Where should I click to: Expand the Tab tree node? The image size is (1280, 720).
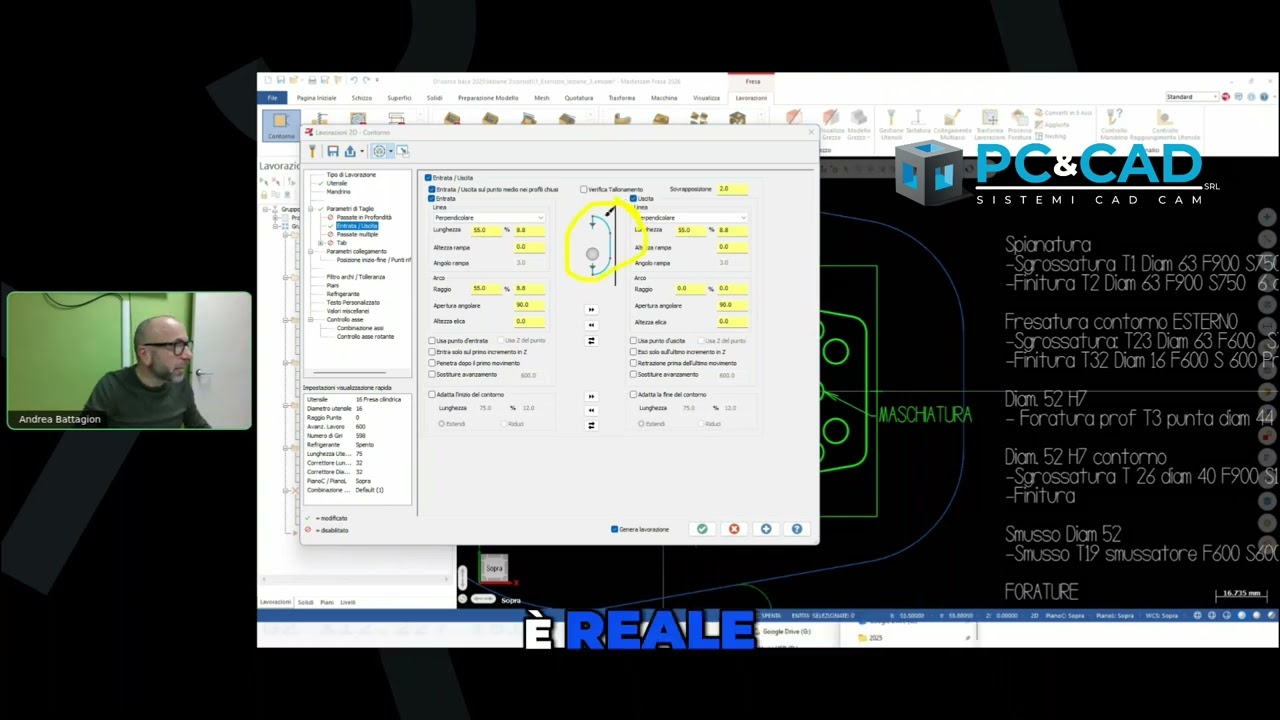click(x=320, y=243)
